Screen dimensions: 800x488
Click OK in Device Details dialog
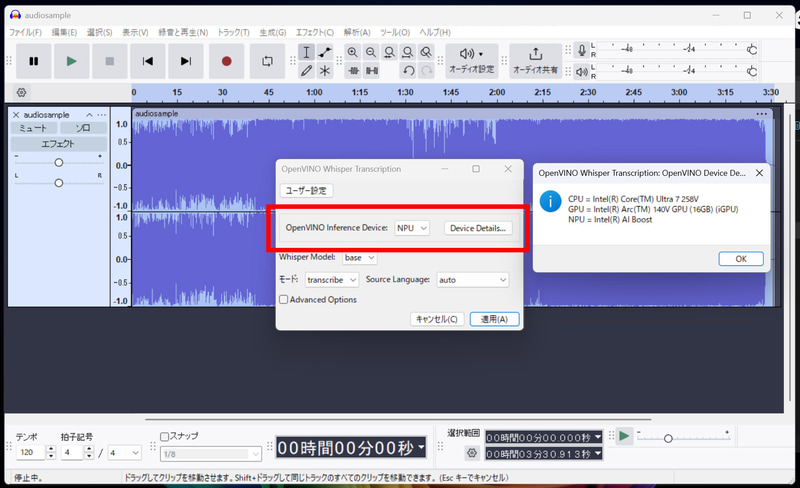741,259
